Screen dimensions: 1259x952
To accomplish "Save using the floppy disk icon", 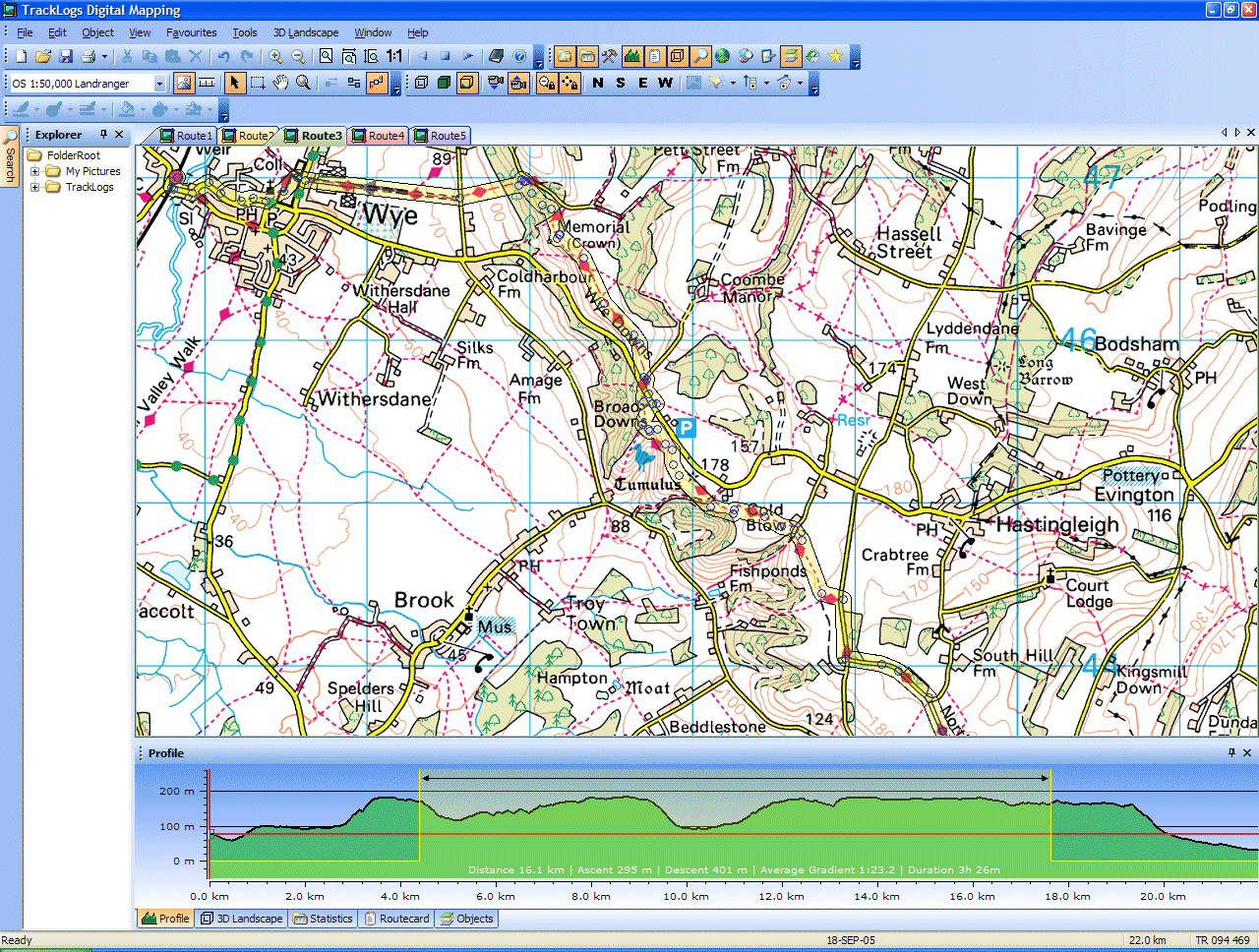I will pyautogui.click(x=66, y=56).
